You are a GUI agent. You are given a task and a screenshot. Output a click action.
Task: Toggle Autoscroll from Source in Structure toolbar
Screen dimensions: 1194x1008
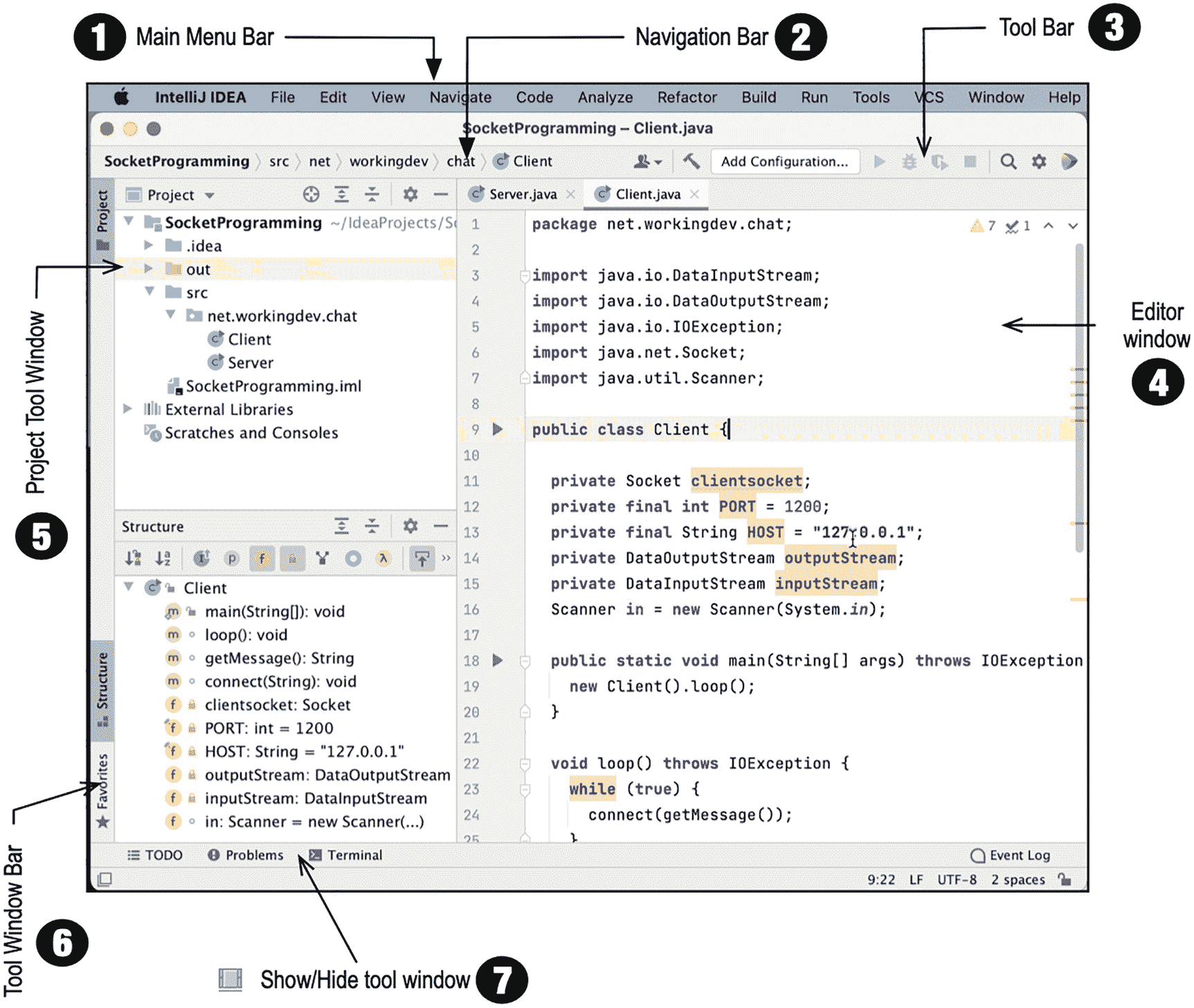(422, 558)
